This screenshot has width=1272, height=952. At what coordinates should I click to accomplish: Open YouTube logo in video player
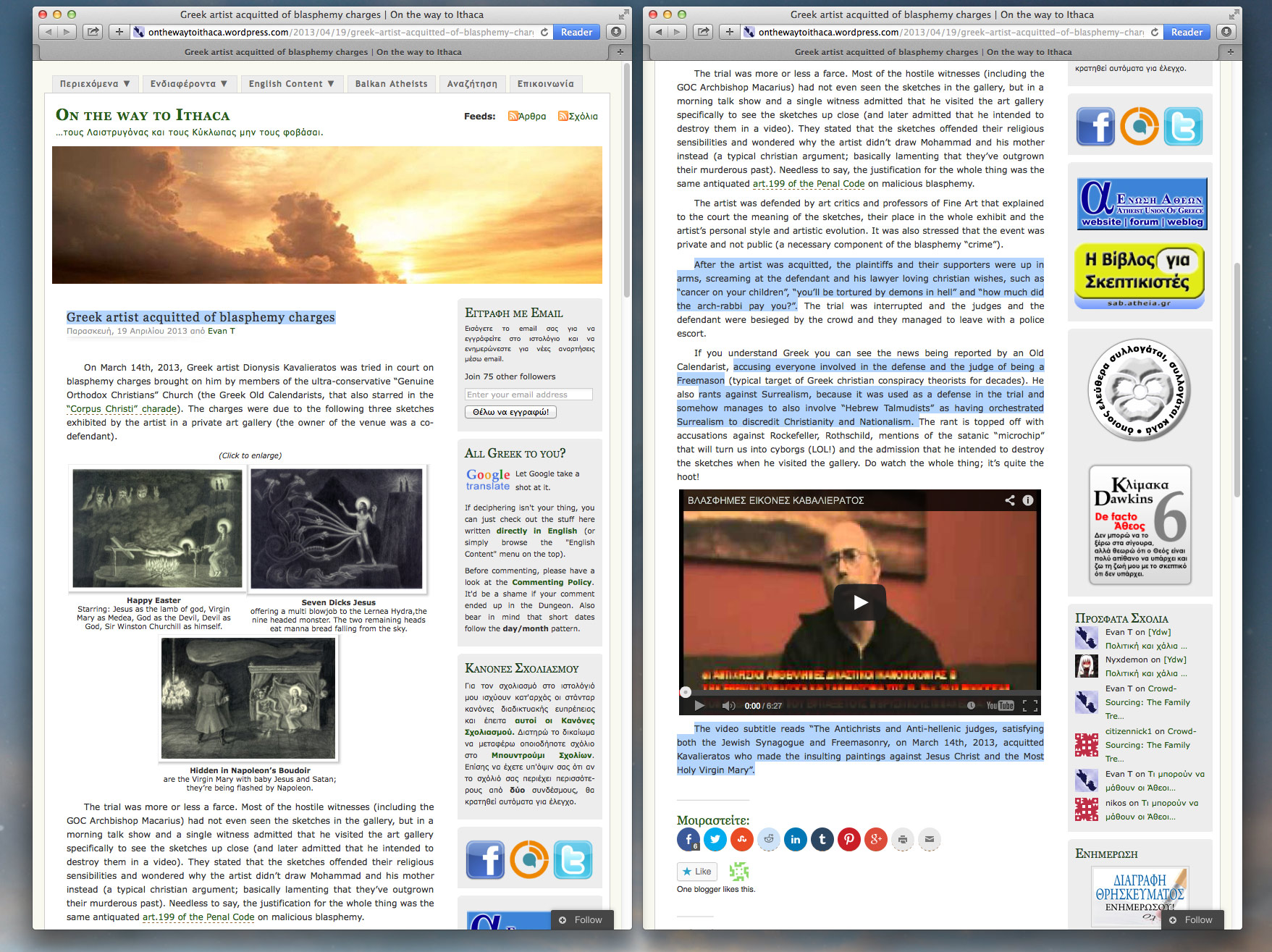tap(1000, 705)
